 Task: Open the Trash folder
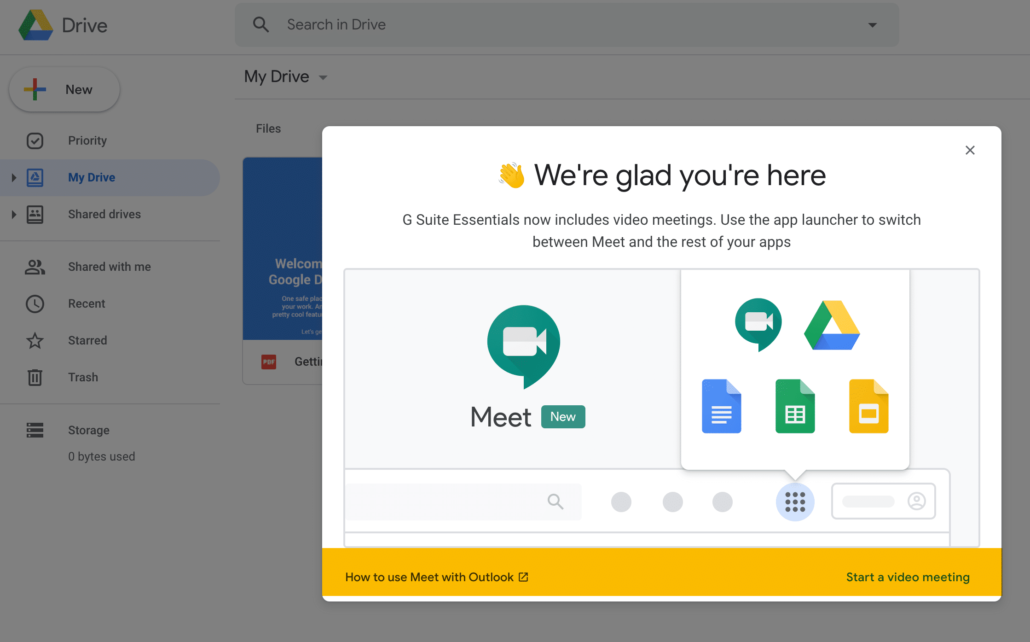83,377
